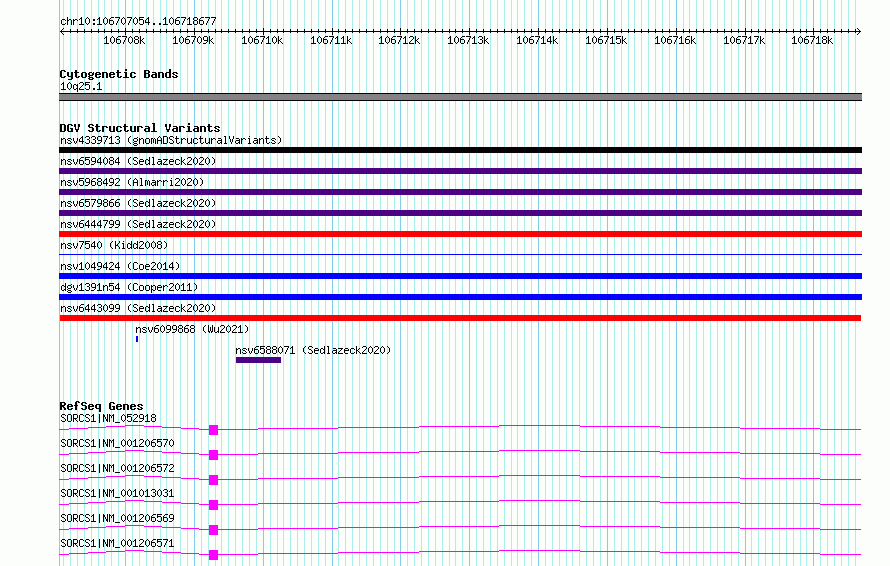
Task: Open nsv6444799 (Sedlazeck2020) variant label
Action: [x=138, y=224]
